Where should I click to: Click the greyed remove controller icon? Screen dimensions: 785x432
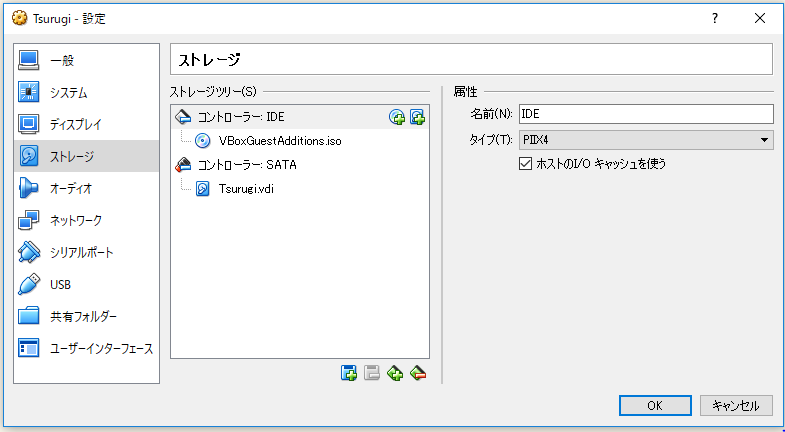point(371,373)
